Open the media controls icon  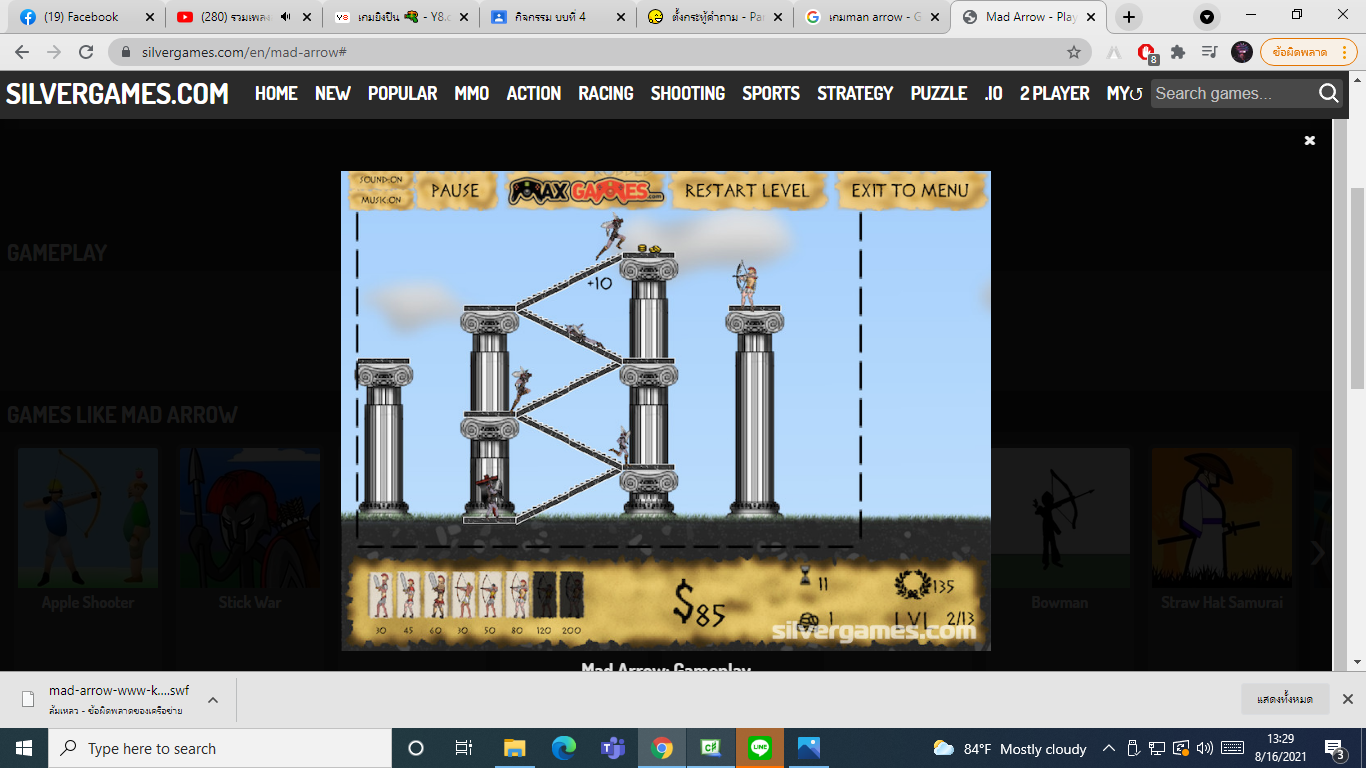[x=1209, y=52]
